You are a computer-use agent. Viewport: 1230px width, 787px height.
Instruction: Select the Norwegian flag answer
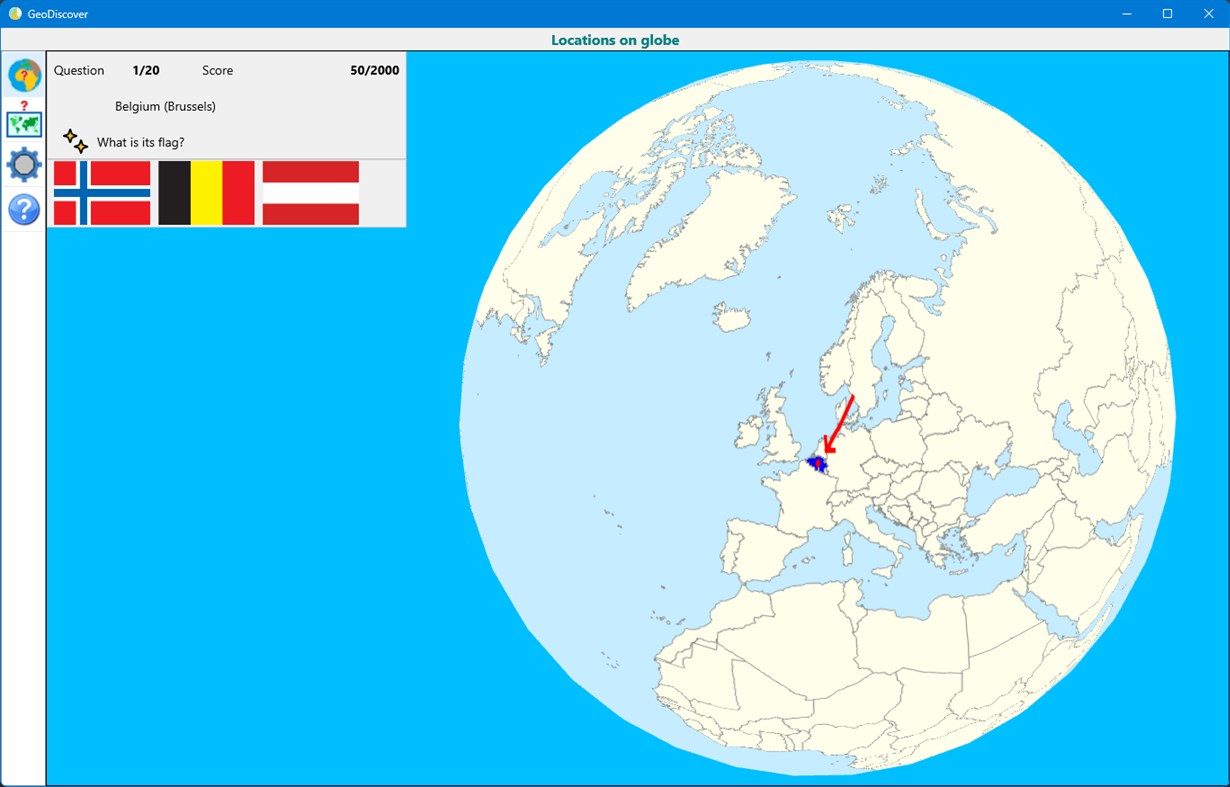(101, 192)
